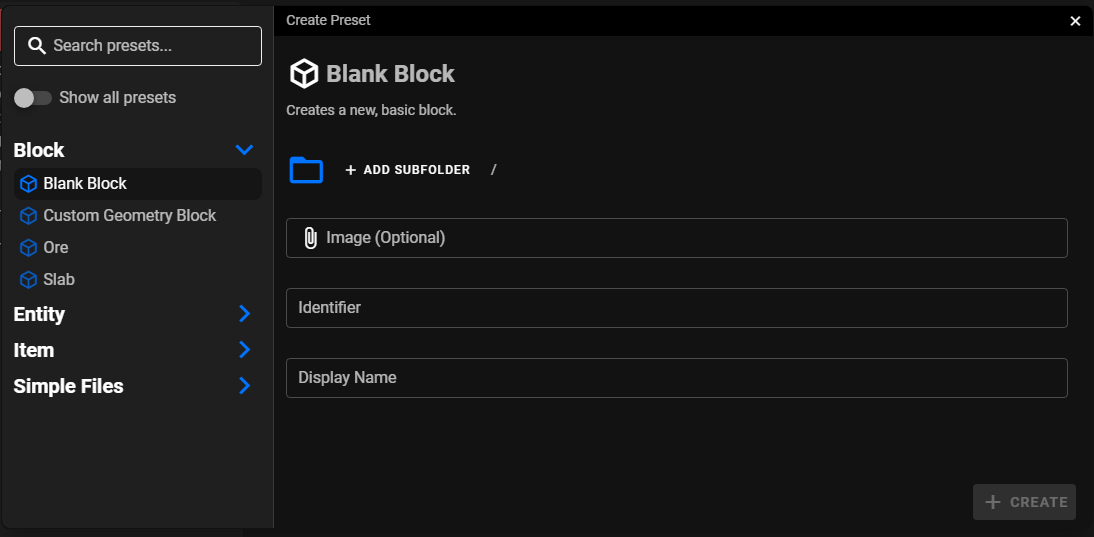Select the Slab preset
This screenshot has width=1094, height=537.
[59, 280]
